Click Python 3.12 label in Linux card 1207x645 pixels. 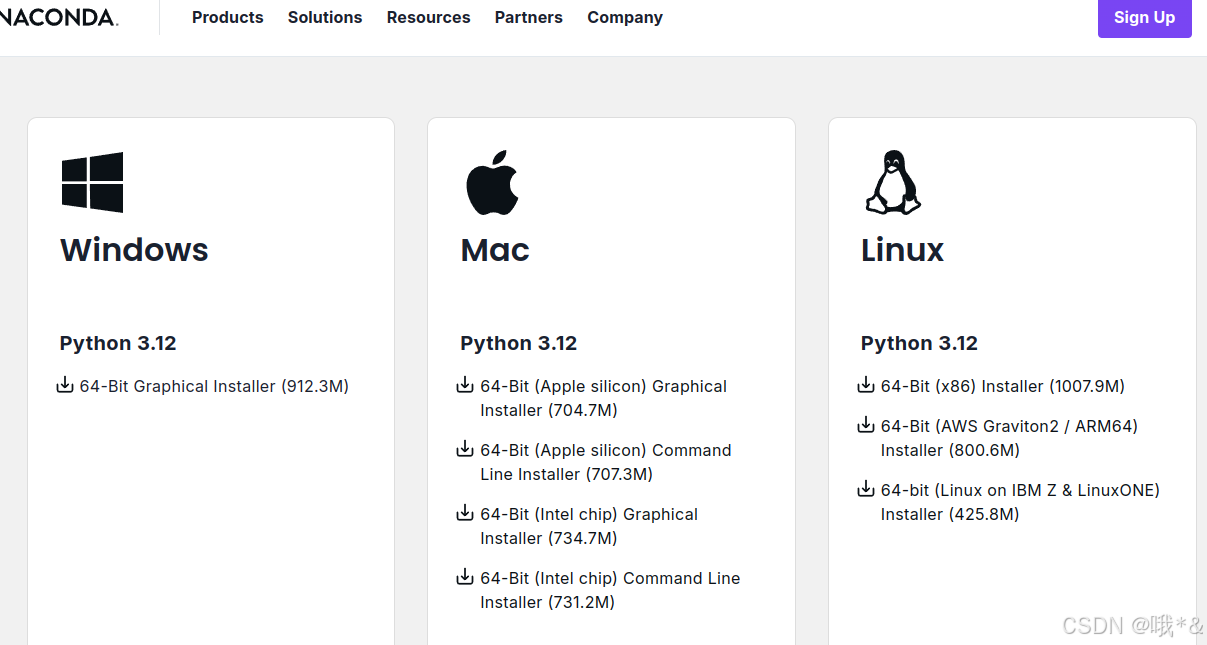tap(919, 344)
